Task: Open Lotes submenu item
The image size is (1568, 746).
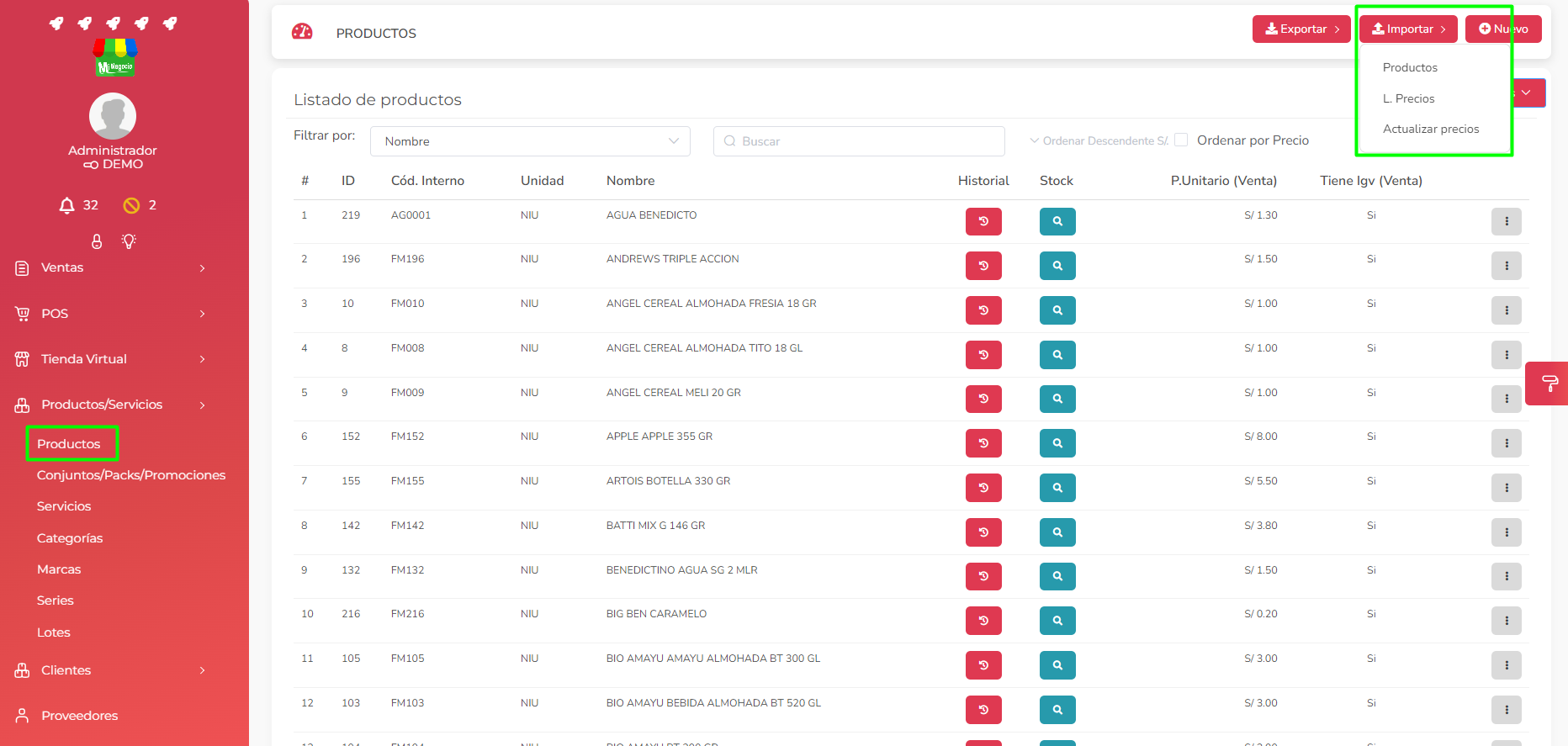Action: pyautogui.click(x=54, y=632)
